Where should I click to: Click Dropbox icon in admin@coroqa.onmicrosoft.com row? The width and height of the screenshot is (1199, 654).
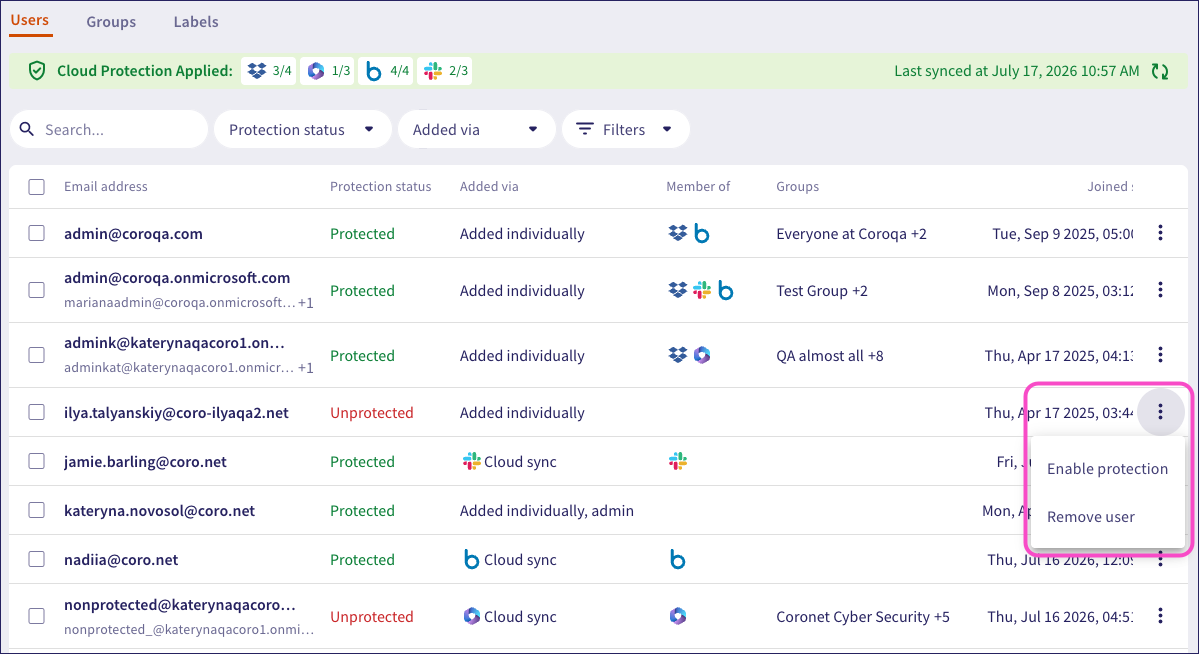pos(677,291)
